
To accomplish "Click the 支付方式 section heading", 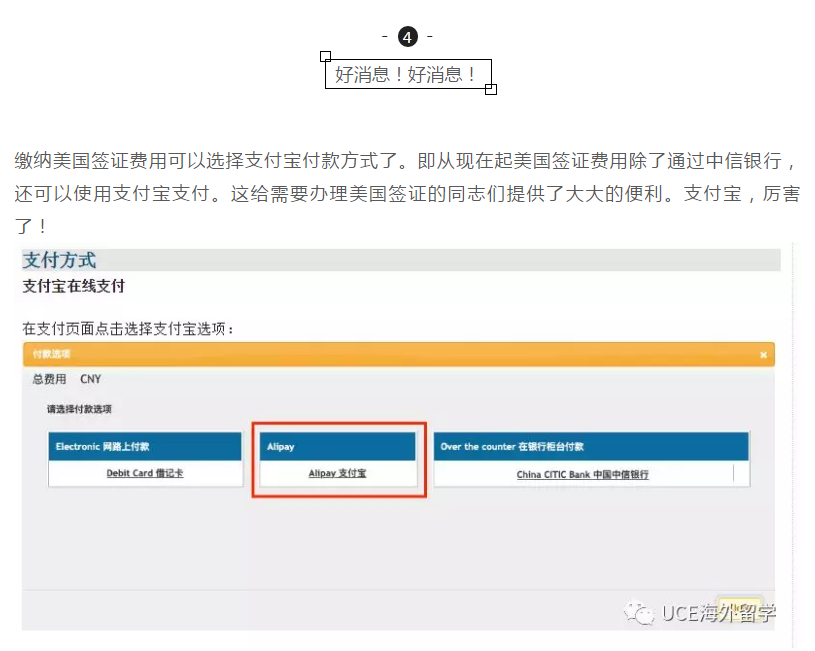I will (x=60, y=260).
